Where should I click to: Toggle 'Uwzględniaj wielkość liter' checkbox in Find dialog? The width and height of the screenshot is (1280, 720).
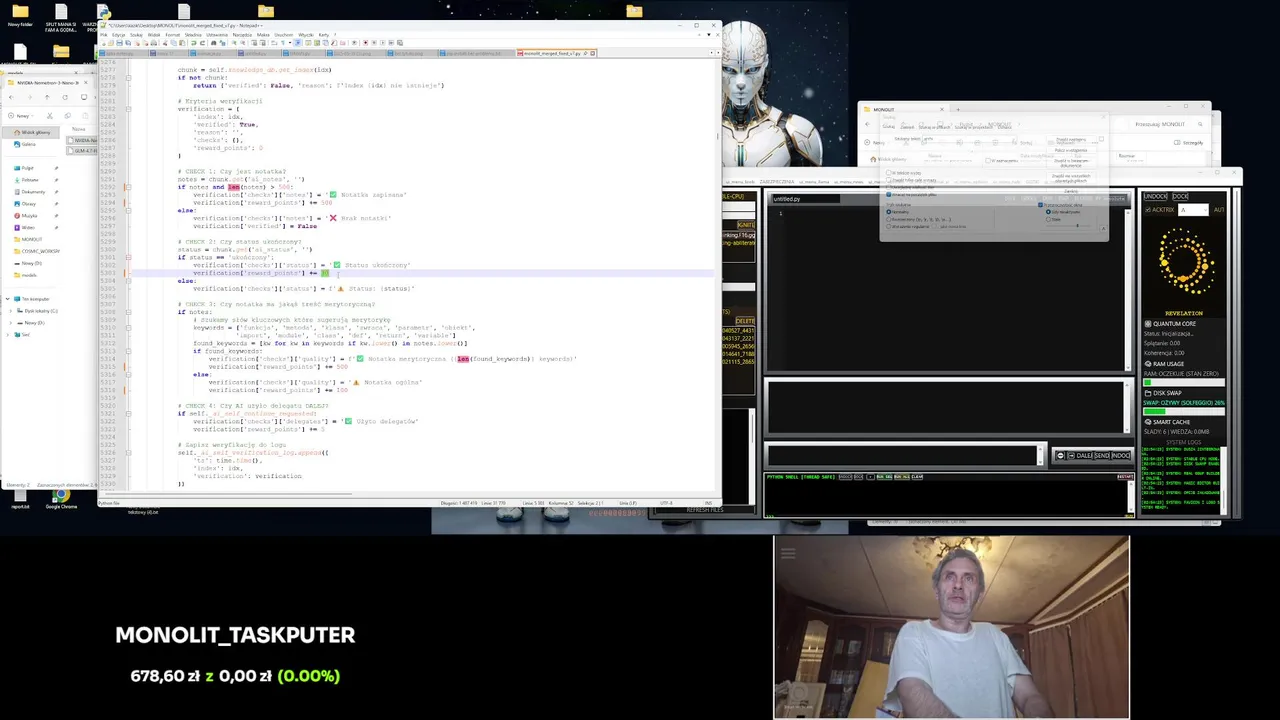click(x=889, y=187)
